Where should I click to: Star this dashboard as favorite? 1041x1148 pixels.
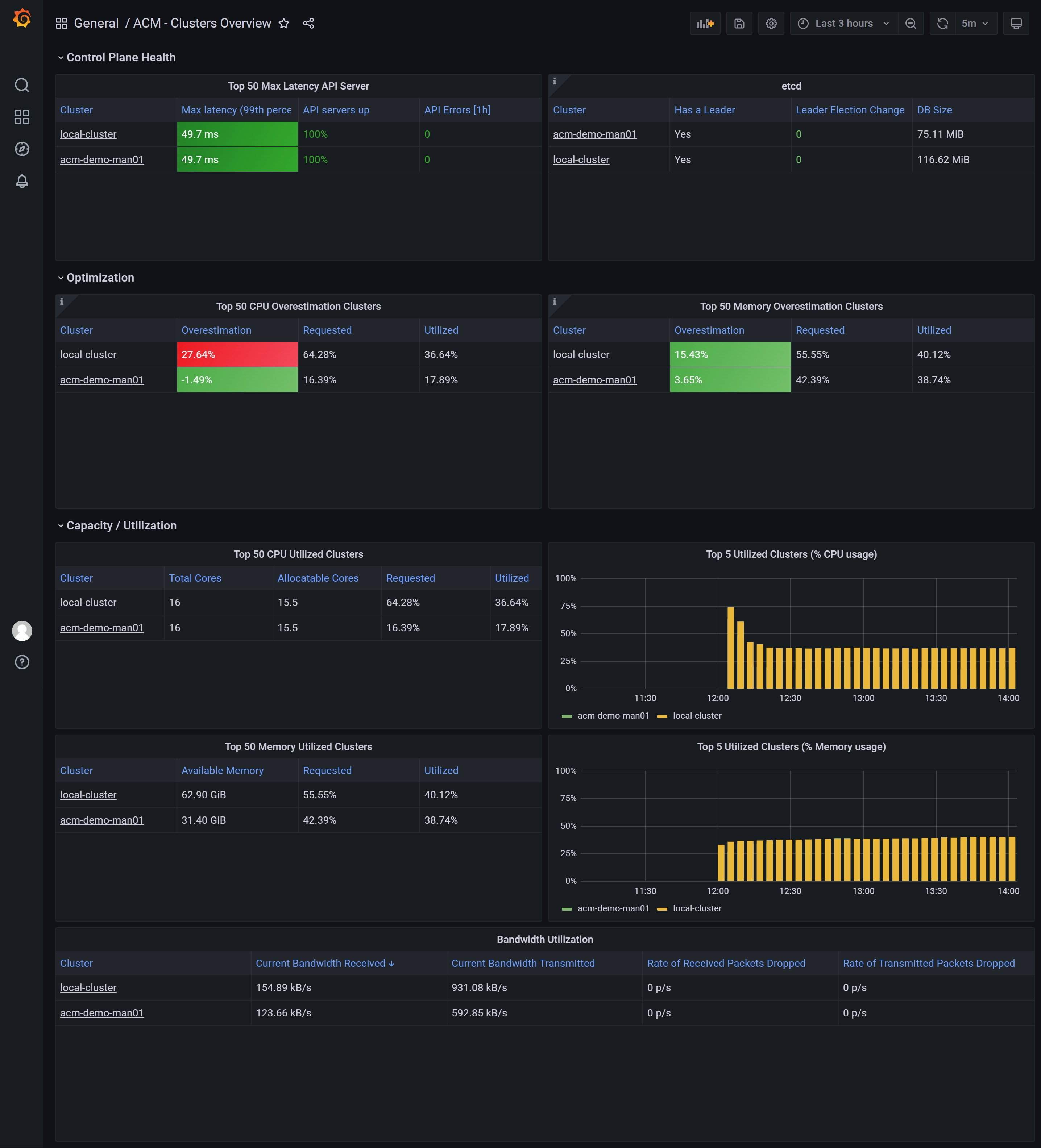tap(283, 23)
